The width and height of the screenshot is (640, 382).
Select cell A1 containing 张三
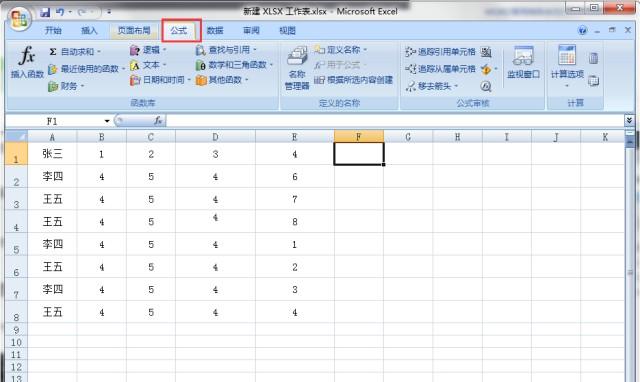(52, 153)
